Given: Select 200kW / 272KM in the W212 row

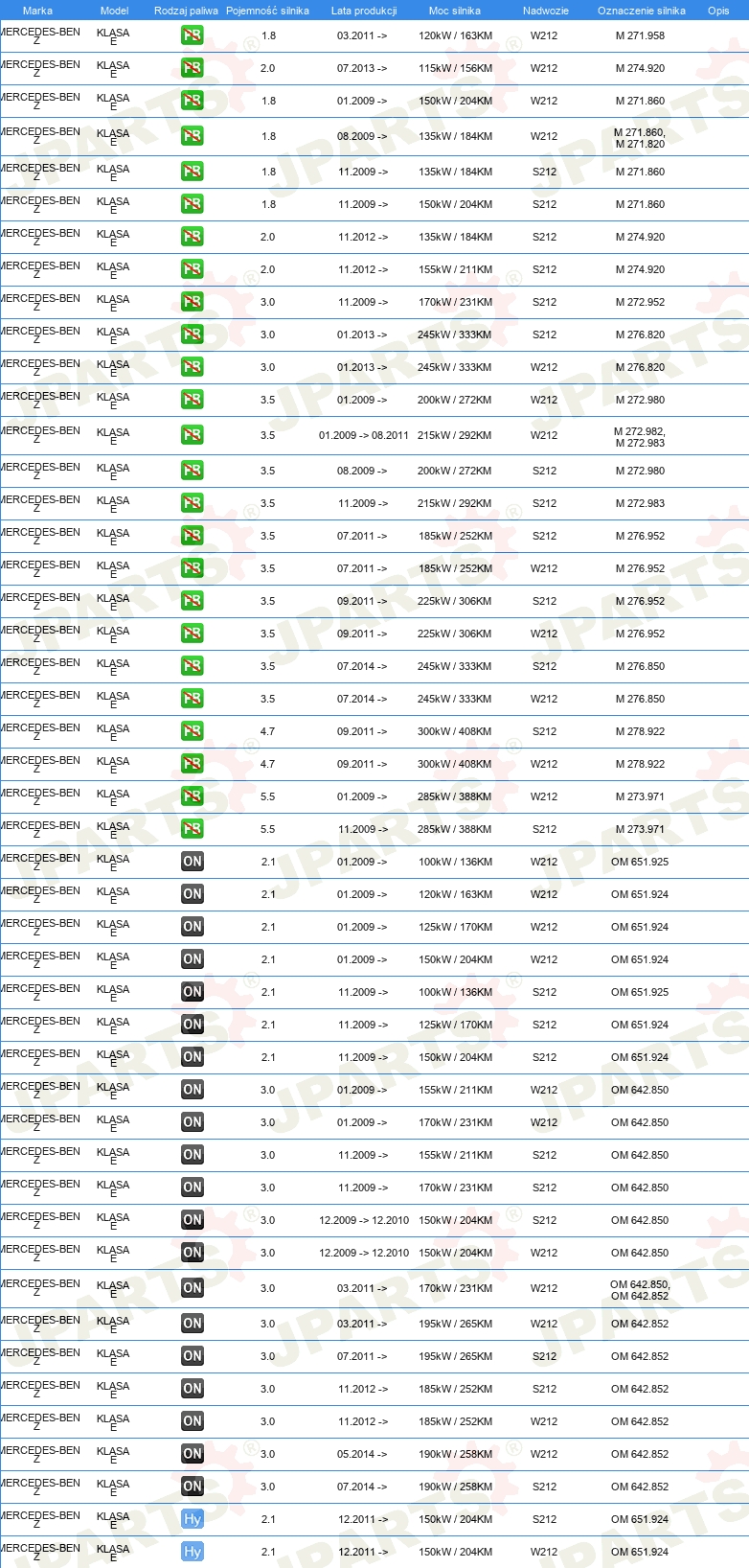Looking at the screenshot, I should (455, 400).
